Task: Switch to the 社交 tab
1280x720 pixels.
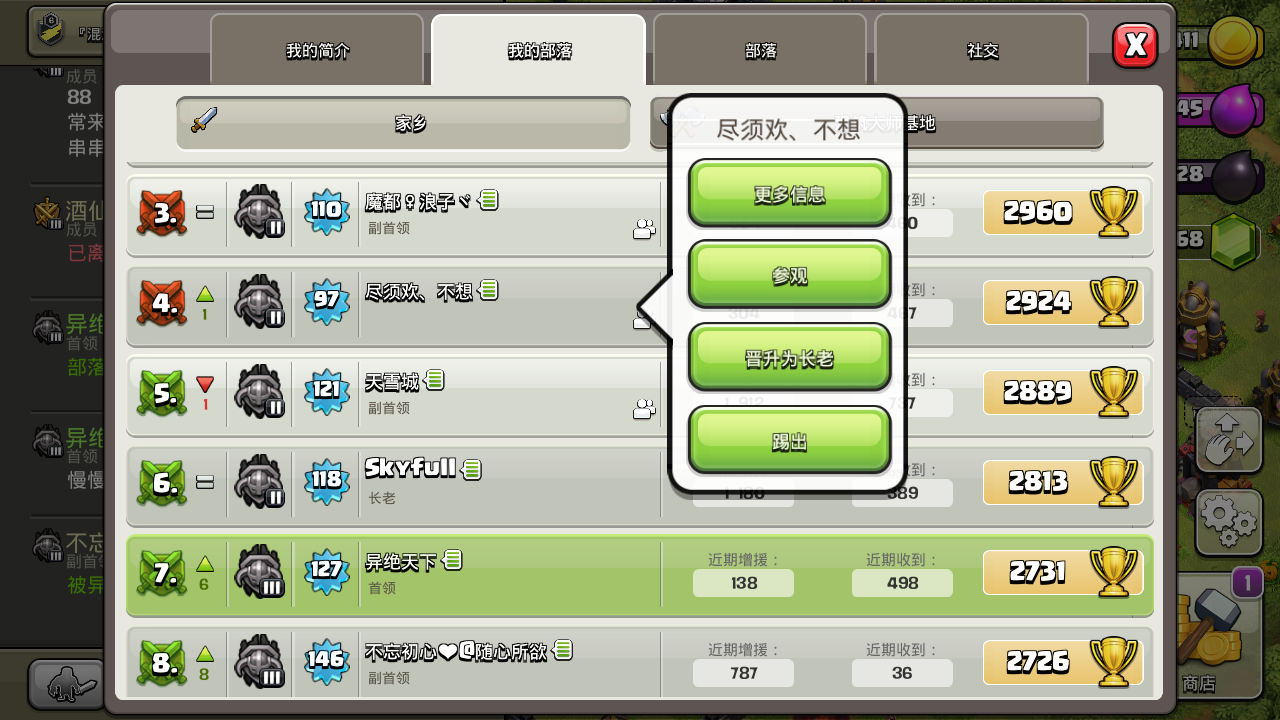Action: click(x=982, y=50)
